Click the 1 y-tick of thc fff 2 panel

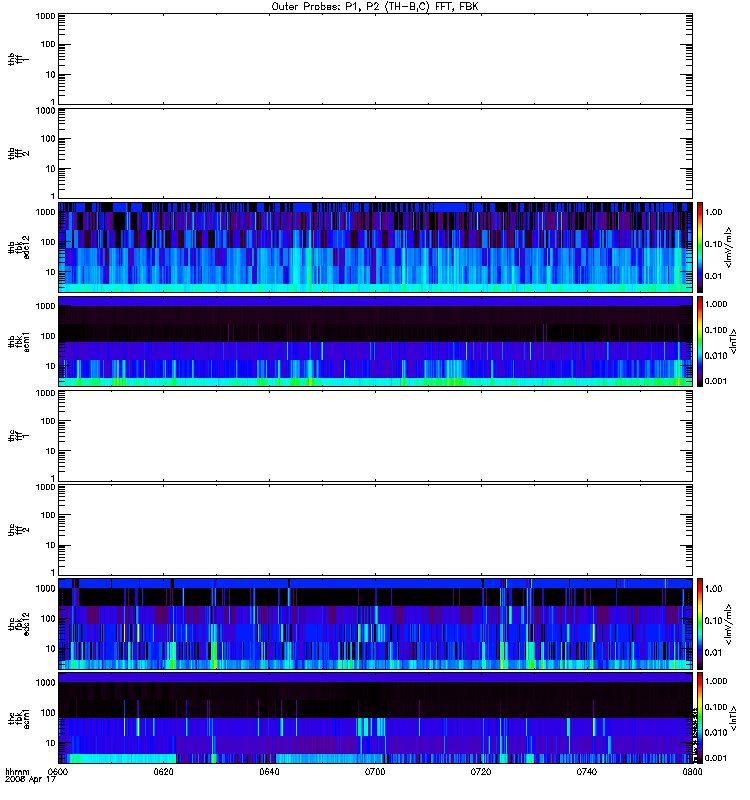(x=53, y=573)
